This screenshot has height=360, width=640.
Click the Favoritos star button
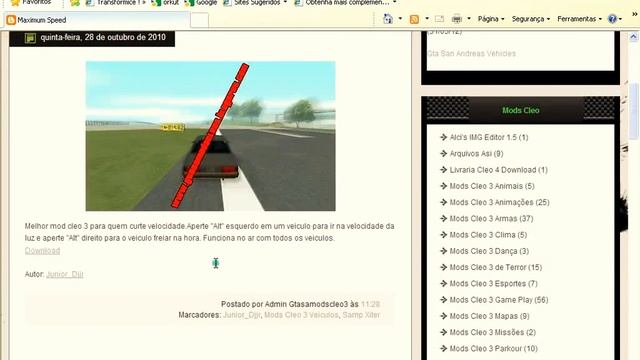[x=31, y=2]
